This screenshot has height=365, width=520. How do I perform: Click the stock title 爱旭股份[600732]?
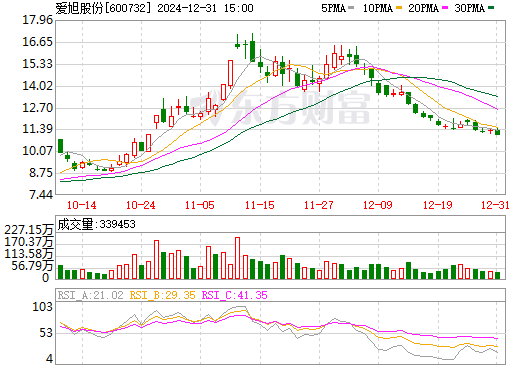click(103, 8)
